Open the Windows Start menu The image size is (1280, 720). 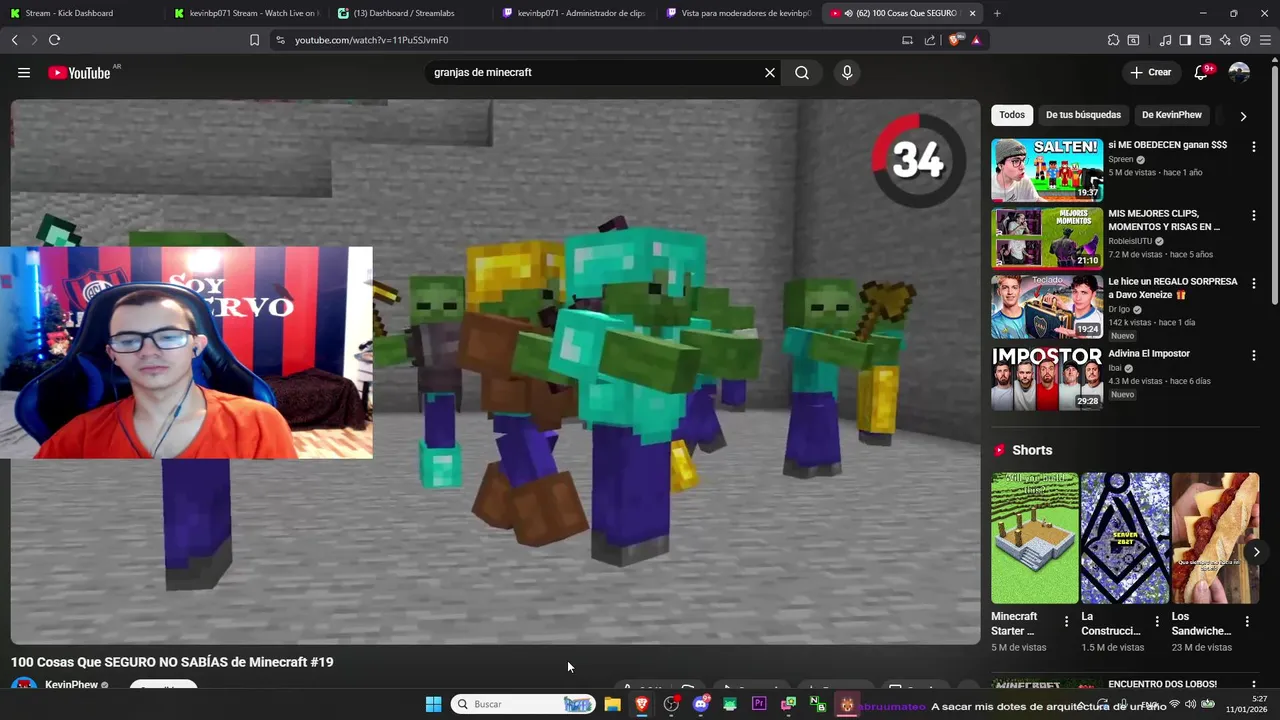(x=433, y=704)
